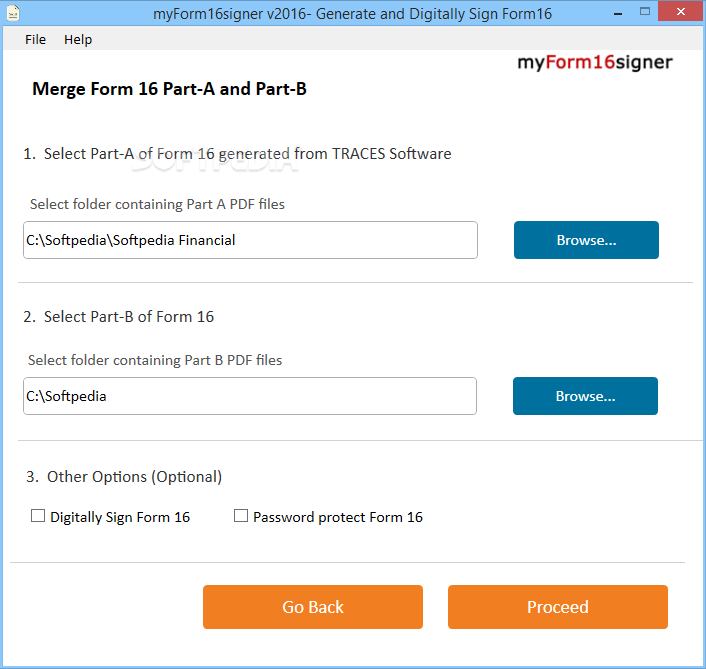Image resolution: width=706 pixels, height=669 pixels.
Task: Click the step 1 Select Part-A label
Action: coord(237,154)
